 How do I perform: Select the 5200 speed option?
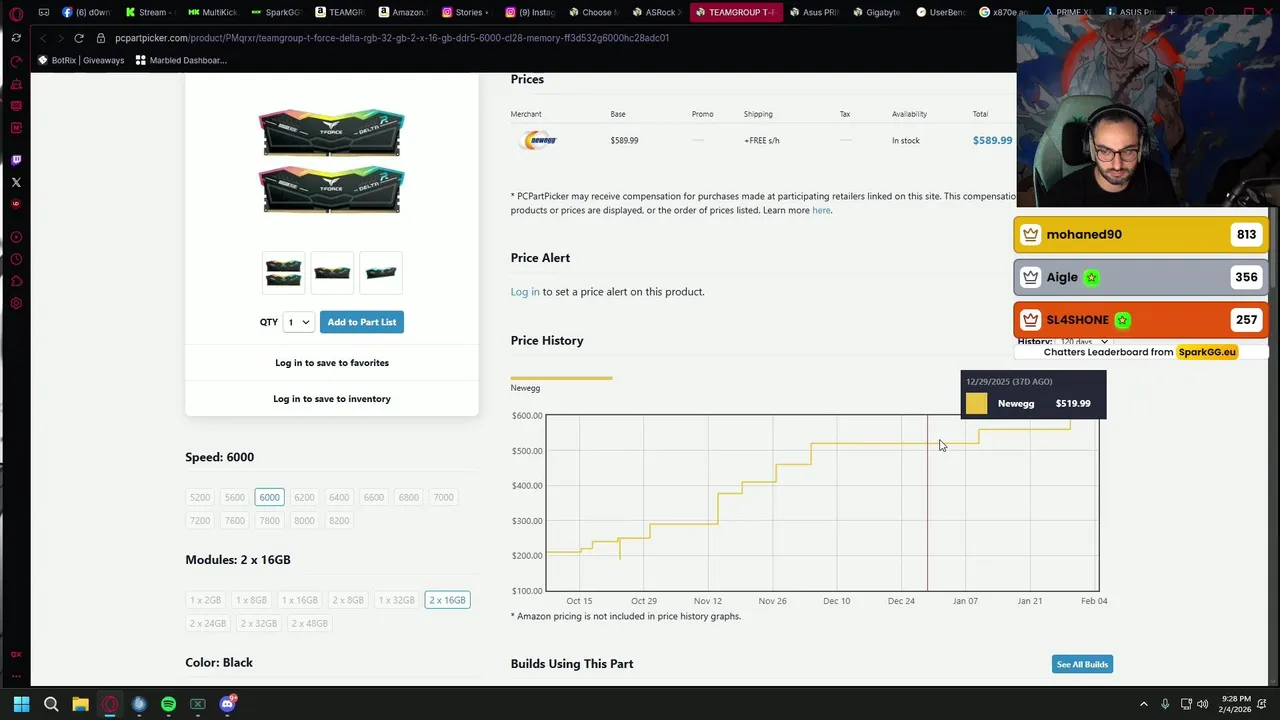point(200,497)
